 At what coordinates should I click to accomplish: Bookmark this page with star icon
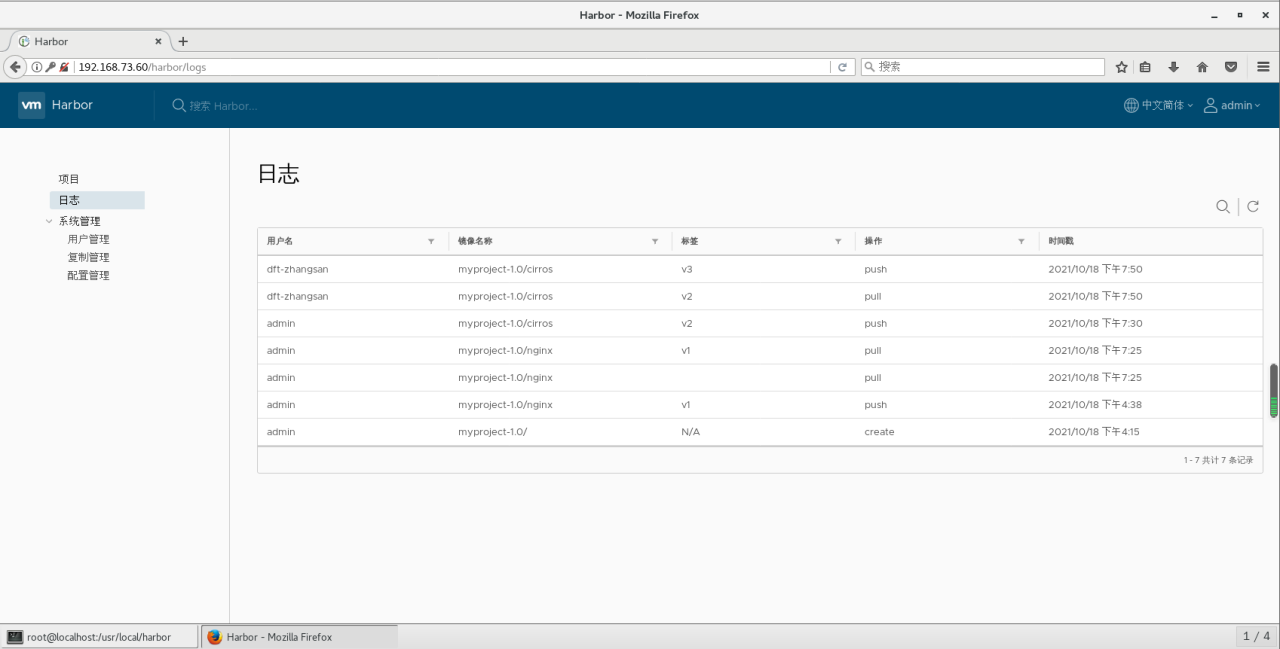pos(1121,67)
